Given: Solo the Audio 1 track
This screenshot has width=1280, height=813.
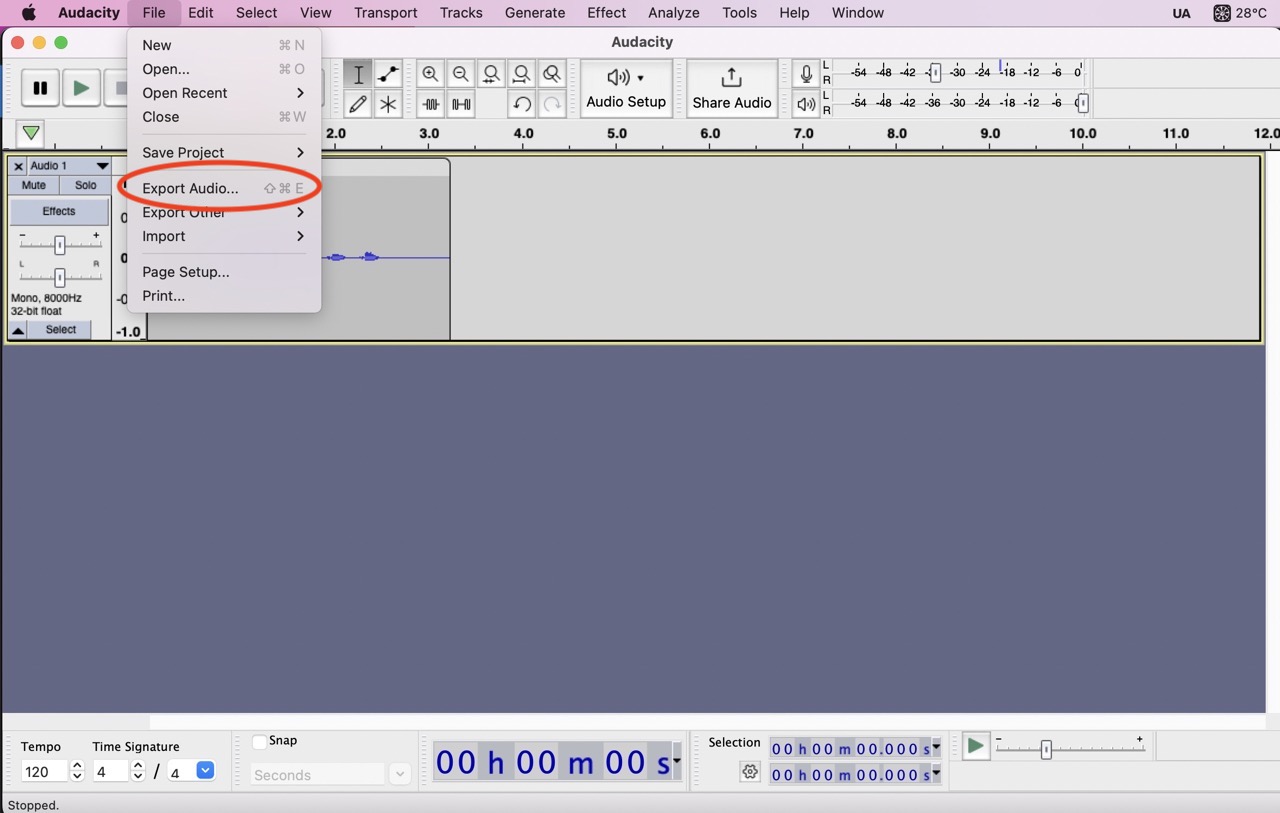Looking at the screenshot, I should click(x=86, y=185).
